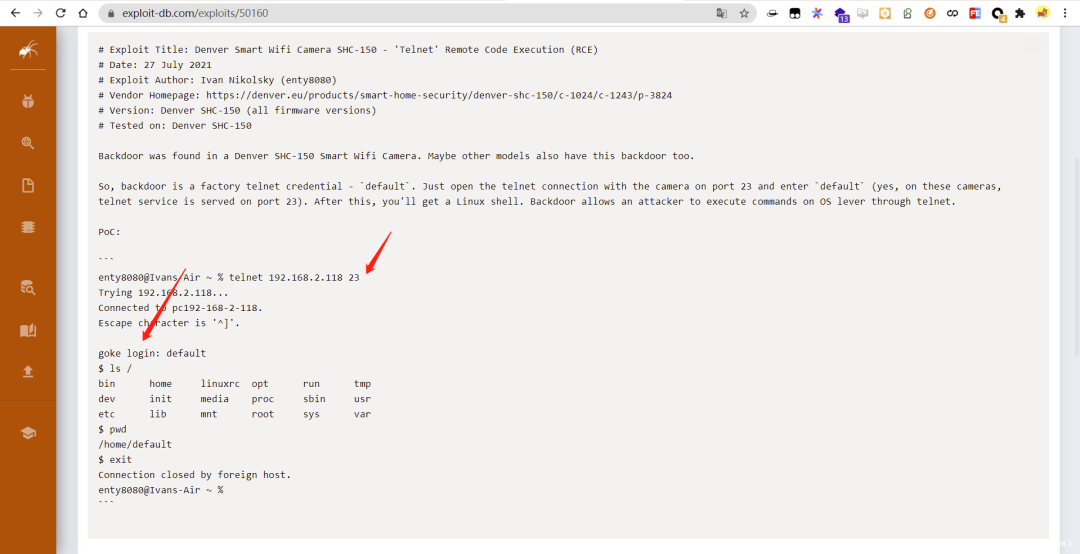
Task: Click 'Connection closed by foreign host.' line
Action: (x=194, y=475)
